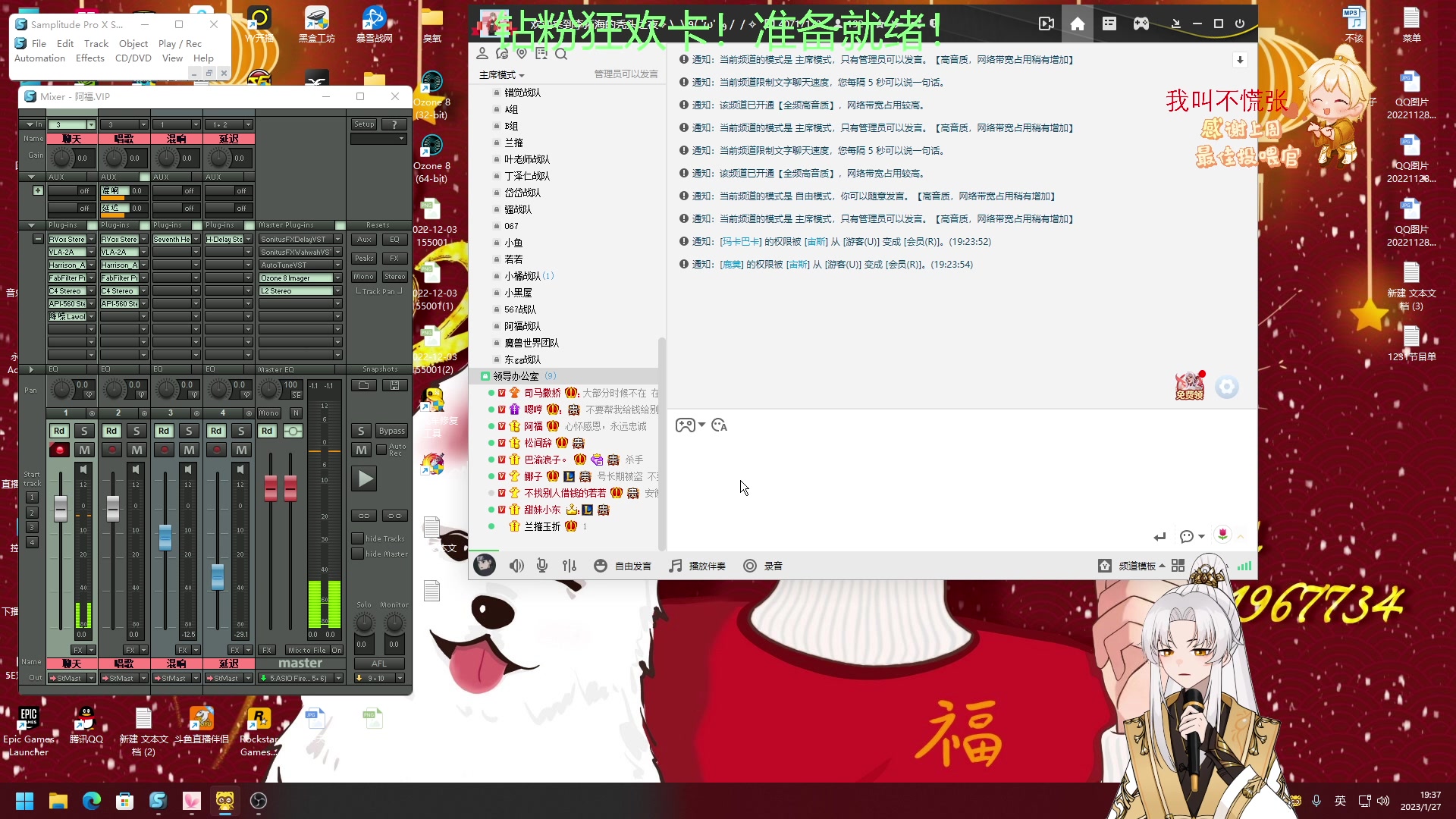
Task: Open the font style icon in chat input
Action: coord(720,425)
